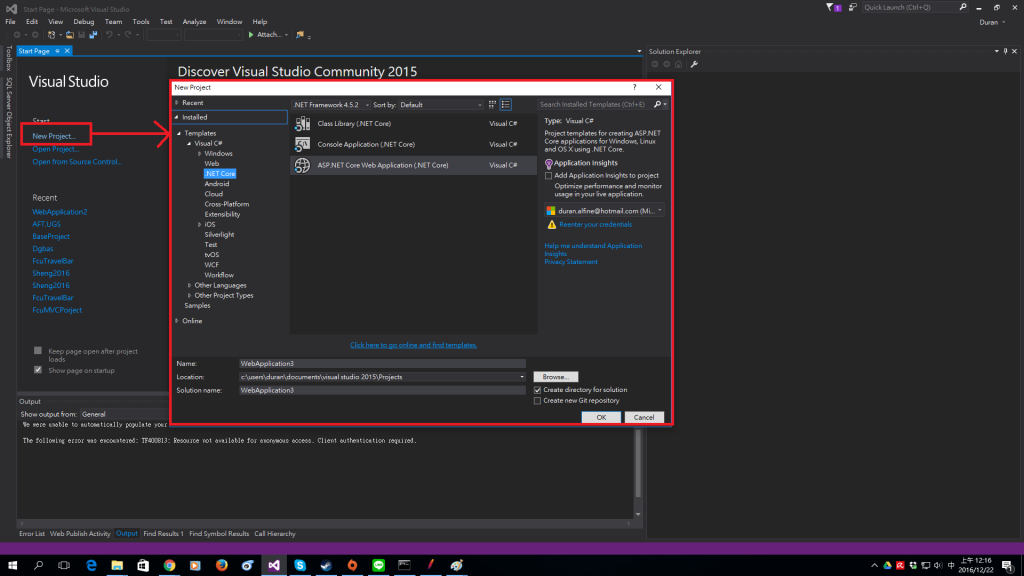Open the Sort by Default dropdown
Viewport: 1024px width, 576px height.
441,104
